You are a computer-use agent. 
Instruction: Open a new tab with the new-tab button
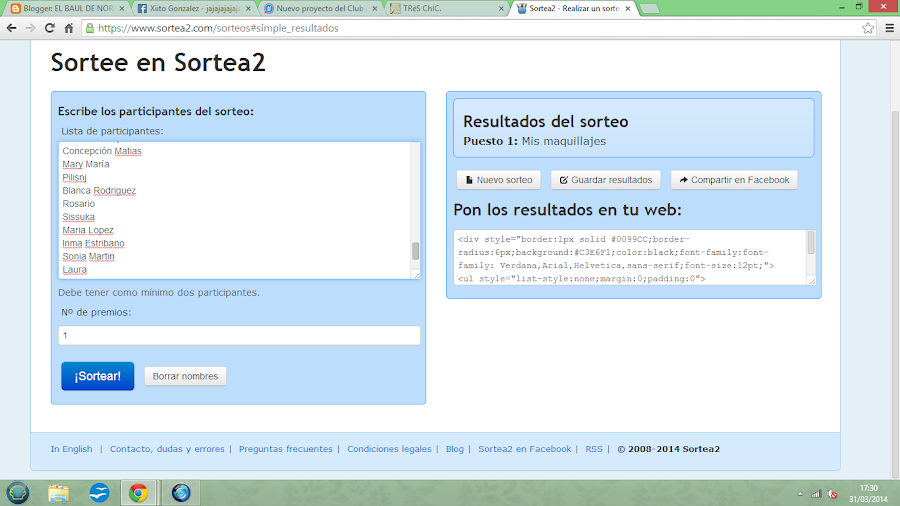649,9
